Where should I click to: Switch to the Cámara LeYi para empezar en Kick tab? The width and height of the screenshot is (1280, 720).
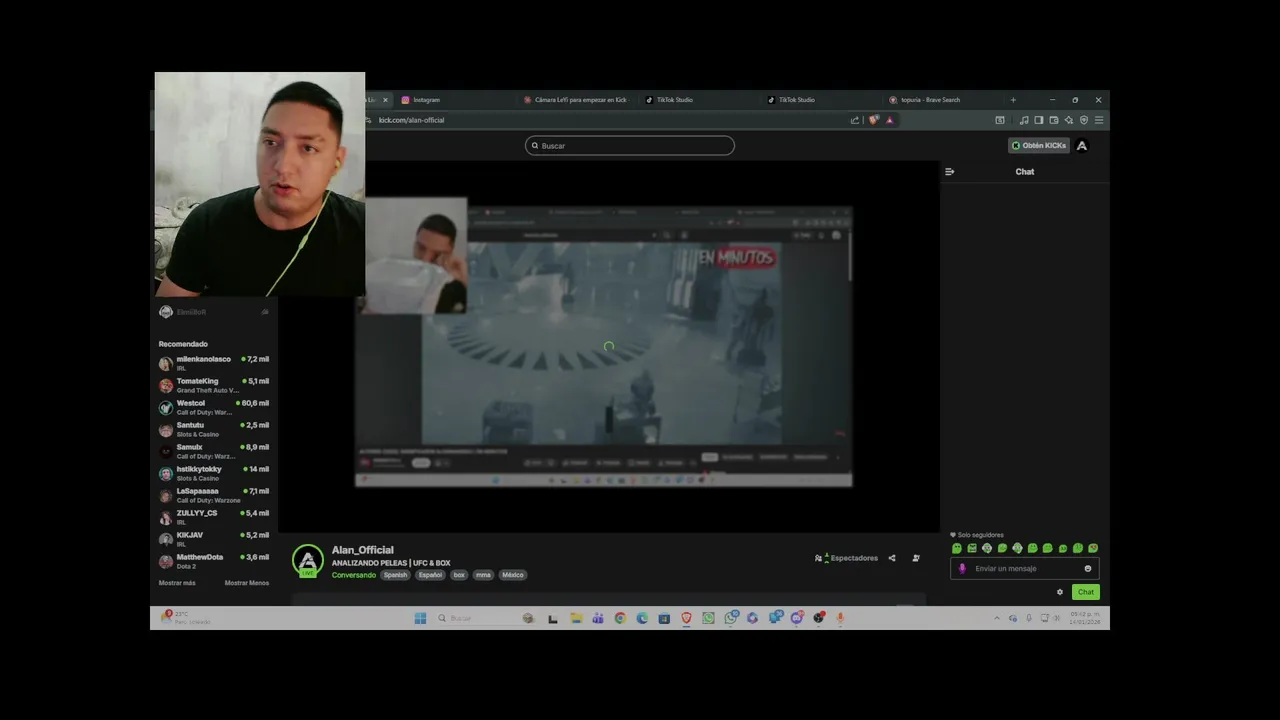pyautogui.click(x=576, y=100)
